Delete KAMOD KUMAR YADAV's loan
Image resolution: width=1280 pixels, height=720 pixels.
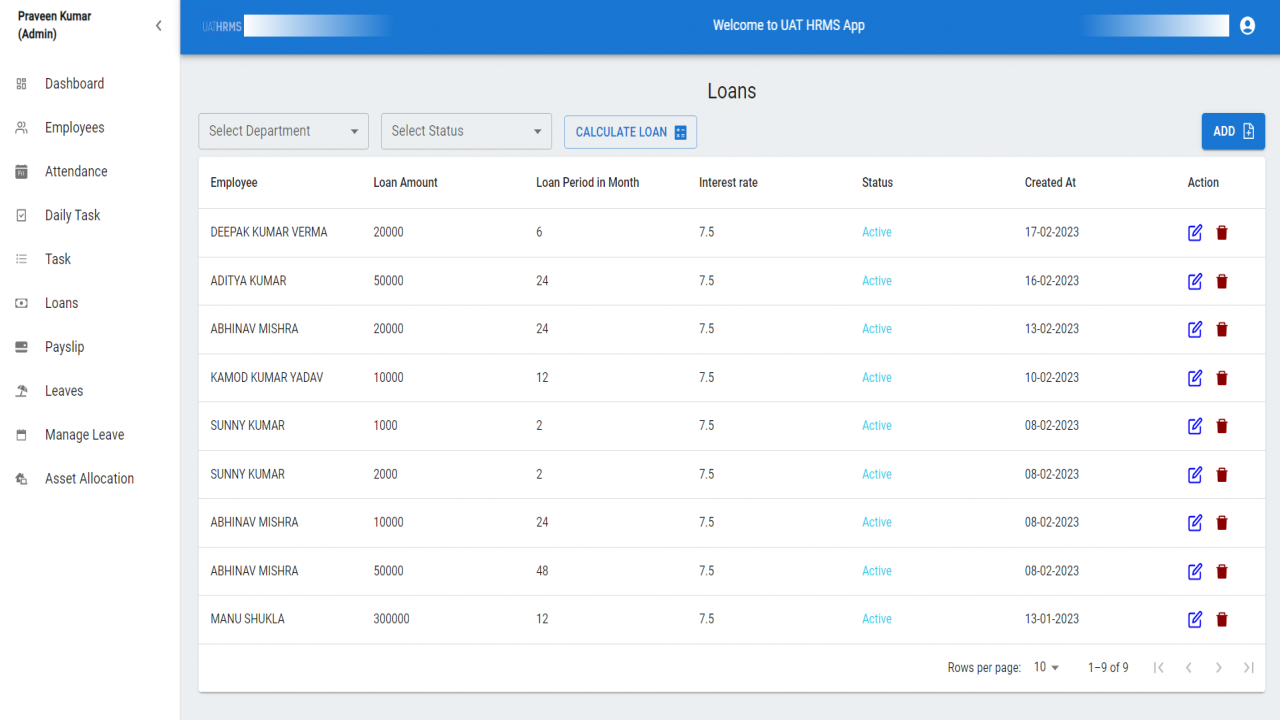click(1222, 378)
